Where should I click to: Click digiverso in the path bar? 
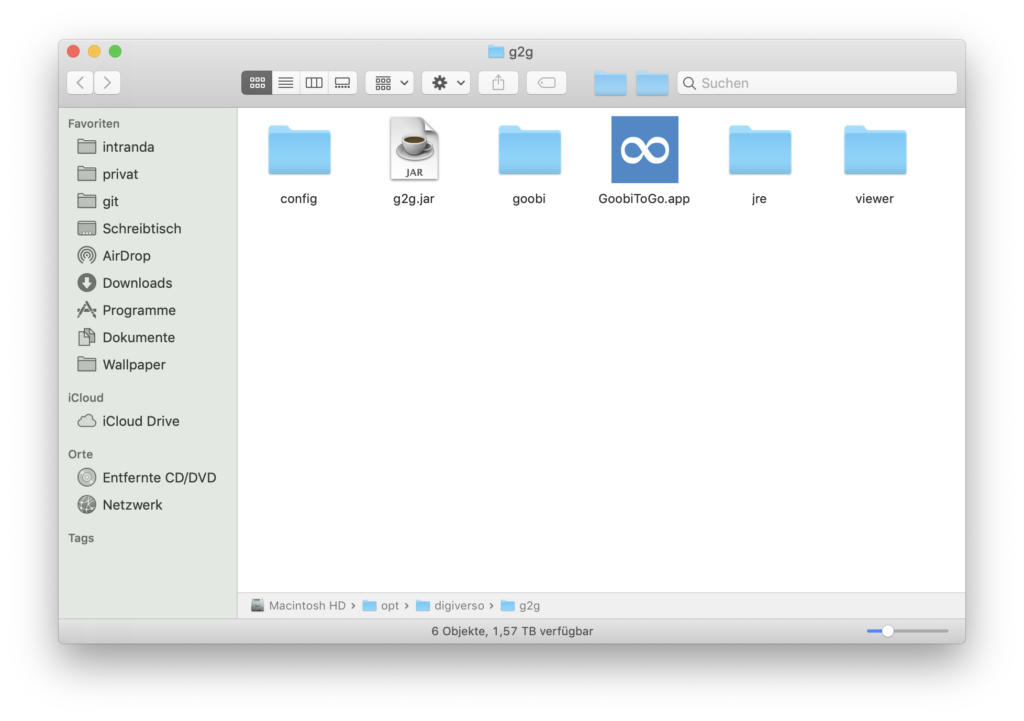click(451, 605)
